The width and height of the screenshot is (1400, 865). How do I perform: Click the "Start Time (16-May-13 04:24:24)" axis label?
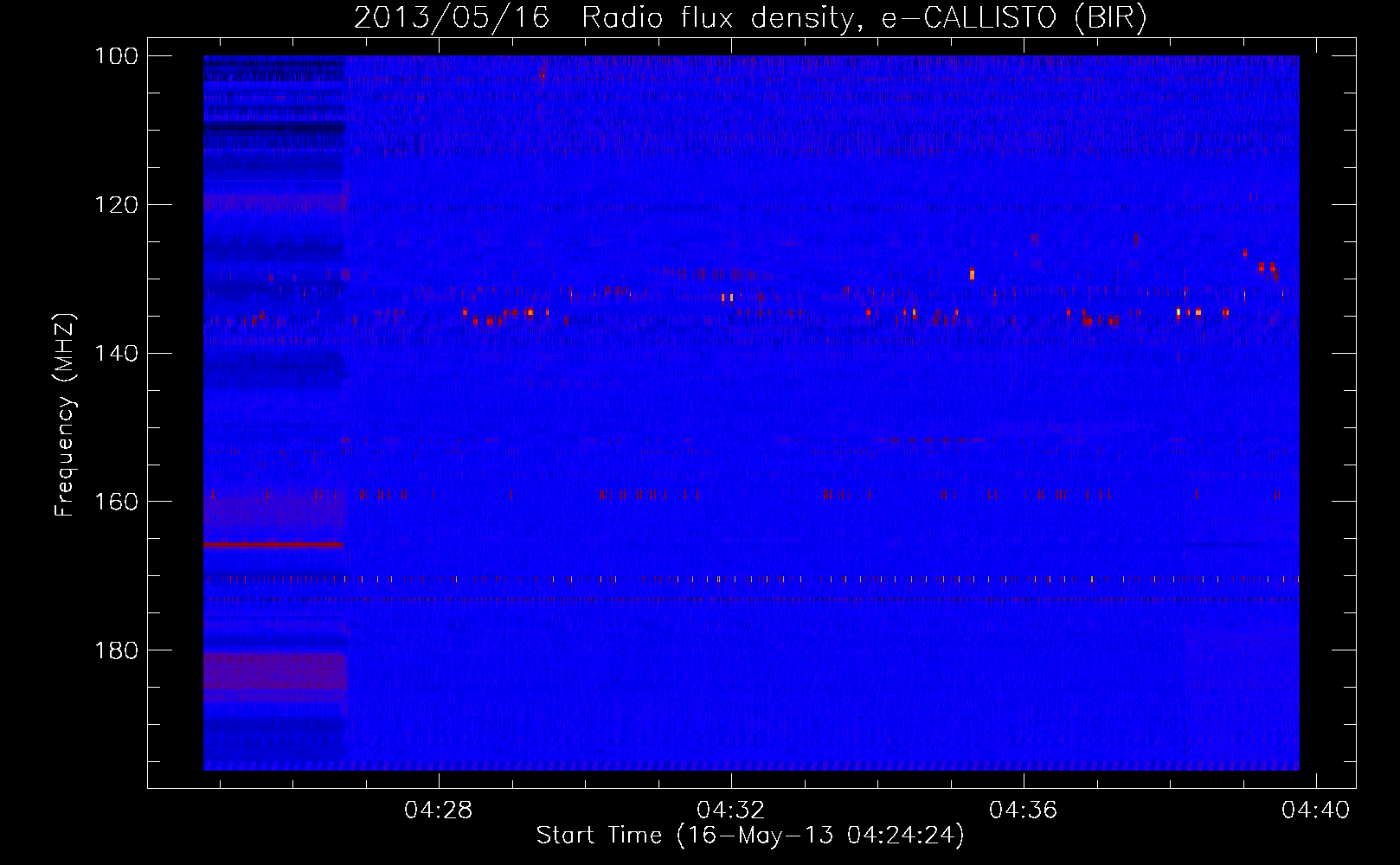click(750, 836)
